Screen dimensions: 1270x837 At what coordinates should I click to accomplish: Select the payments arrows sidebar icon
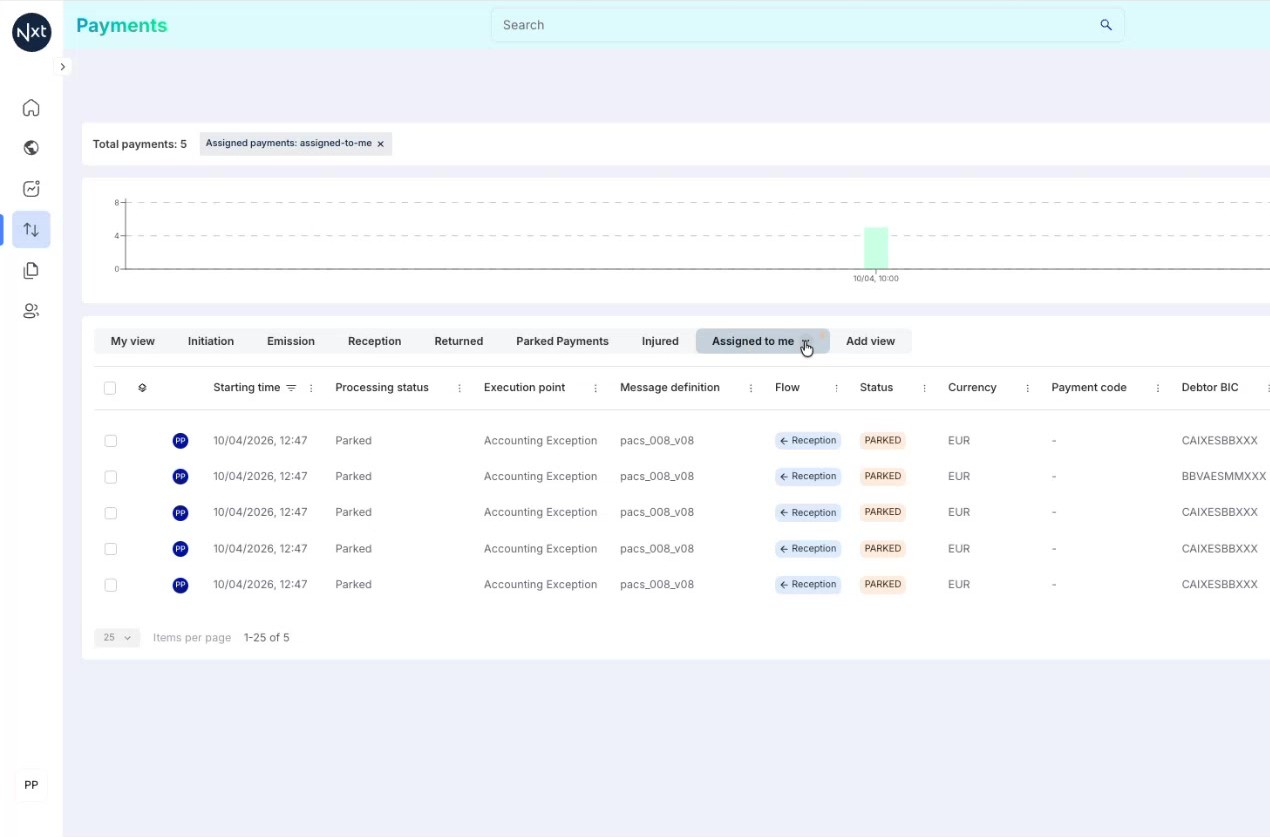tap(31, 230)
